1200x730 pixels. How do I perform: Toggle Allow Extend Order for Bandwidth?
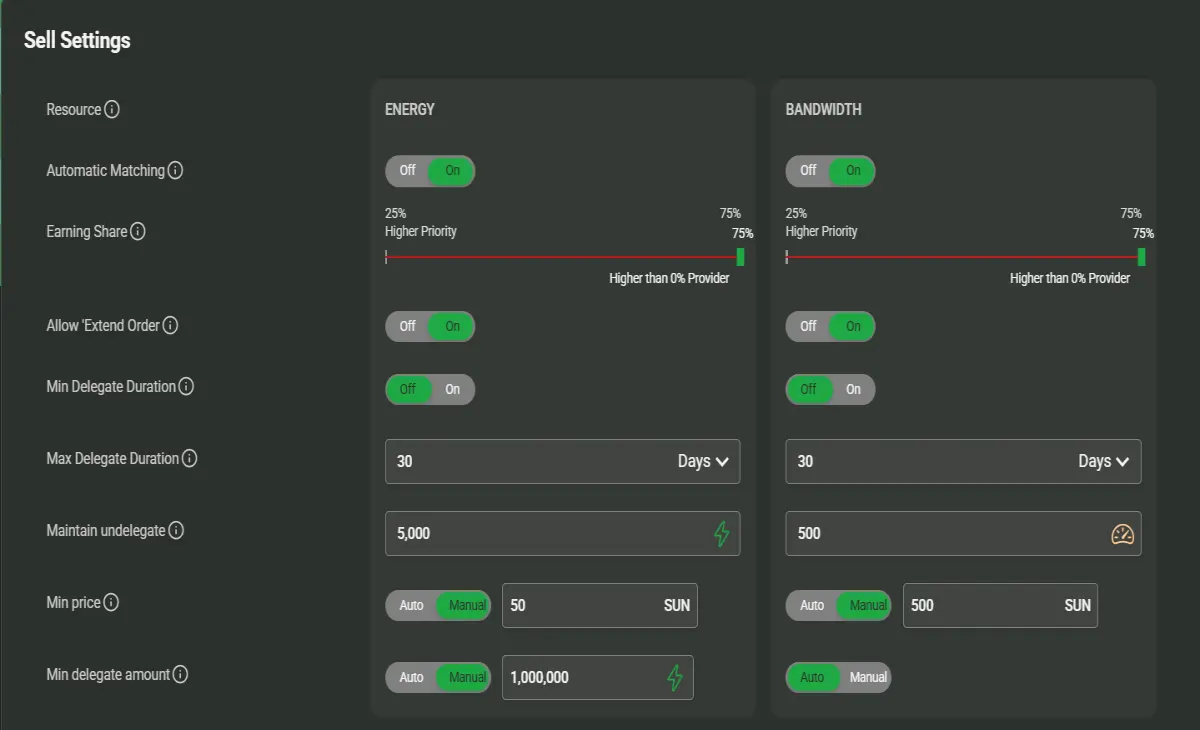coord(830,327)
